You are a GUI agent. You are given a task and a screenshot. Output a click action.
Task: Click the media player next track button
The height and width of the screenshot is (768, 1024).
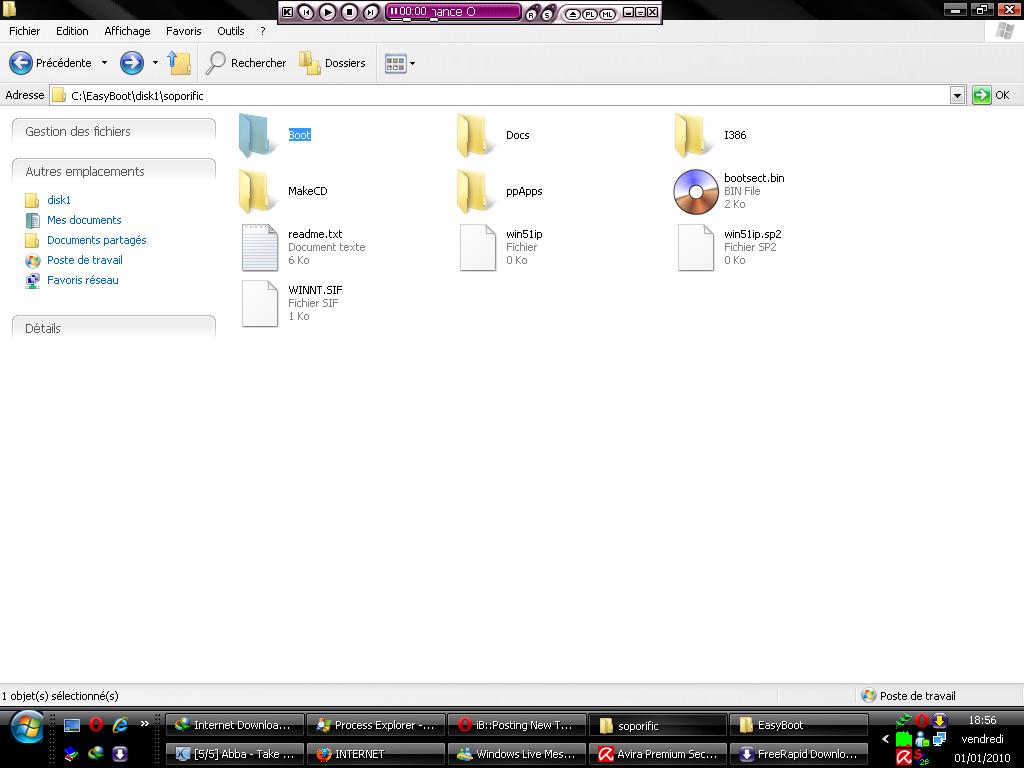coord(371,12)
